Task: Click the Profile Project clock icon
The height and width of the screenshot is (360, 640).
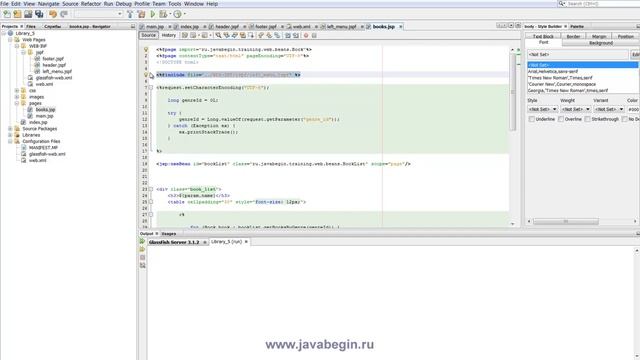Action: (x=178, y=14)
